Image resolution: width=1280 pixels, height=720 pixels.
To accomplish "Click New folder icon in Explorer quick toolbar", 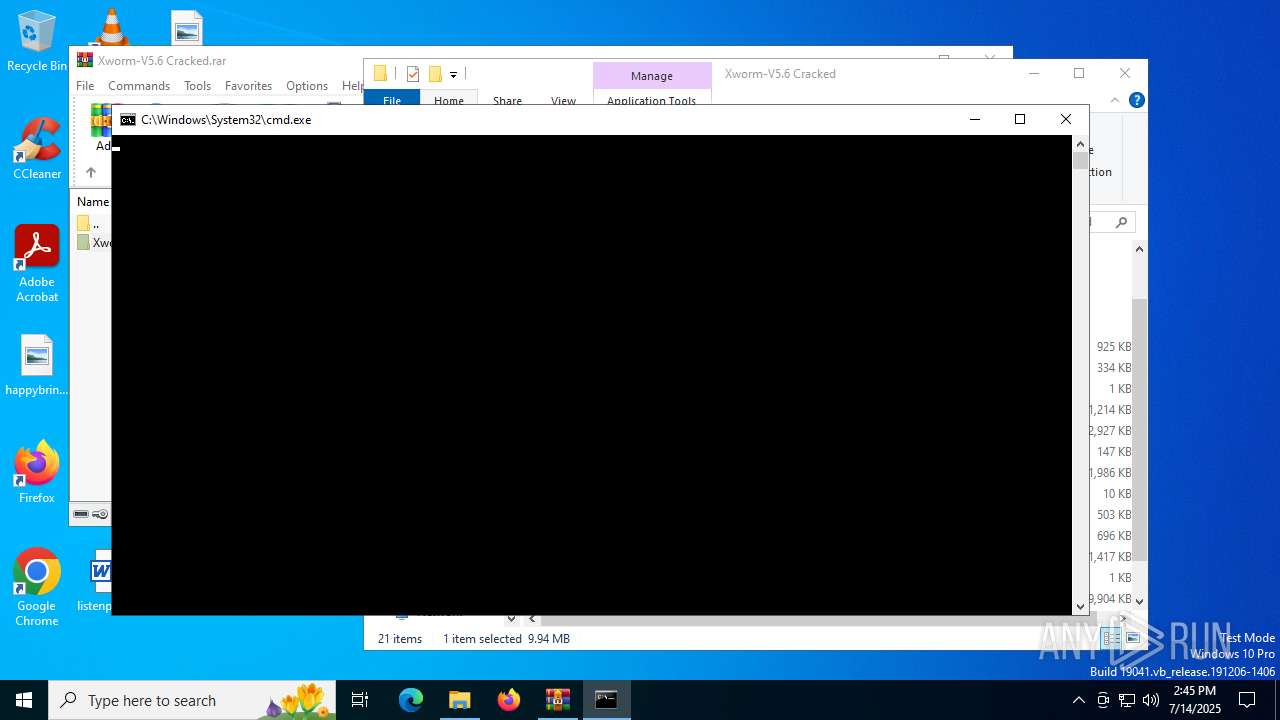I will click(x=435, y=73).
